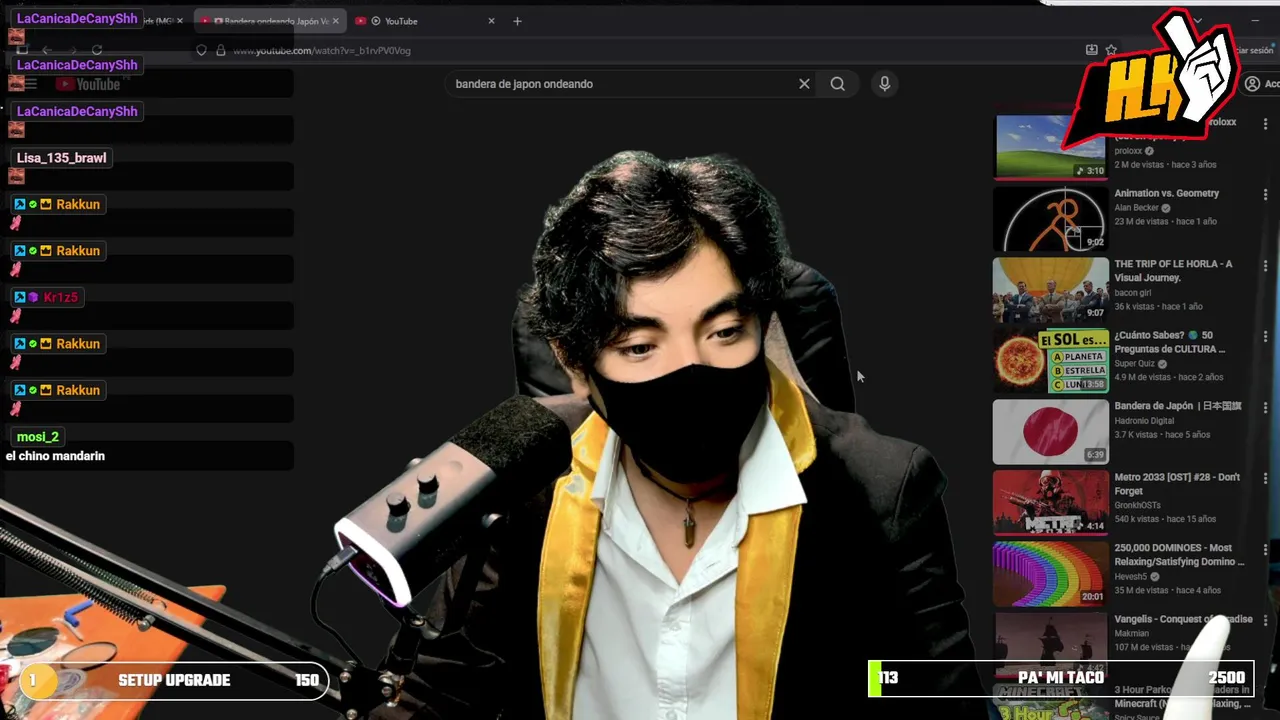This screenshot has height=720, width=1280.
Task: Click the 'SETUP UPGRADE' goal bar
Action: [174, 680]
